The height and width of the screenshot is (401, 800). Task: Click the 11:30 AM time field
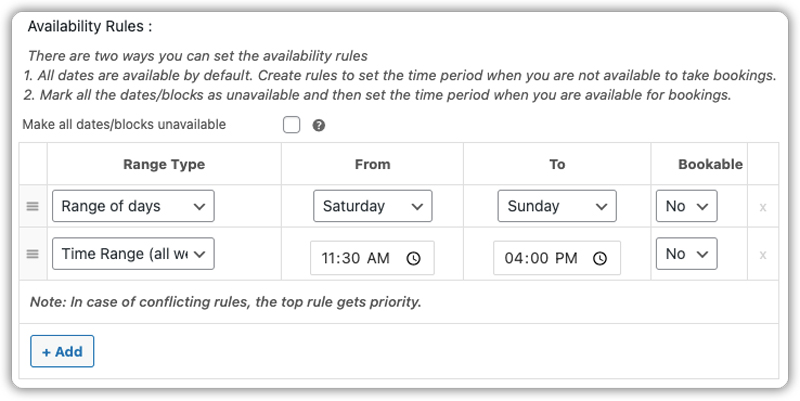coord(372,258)
